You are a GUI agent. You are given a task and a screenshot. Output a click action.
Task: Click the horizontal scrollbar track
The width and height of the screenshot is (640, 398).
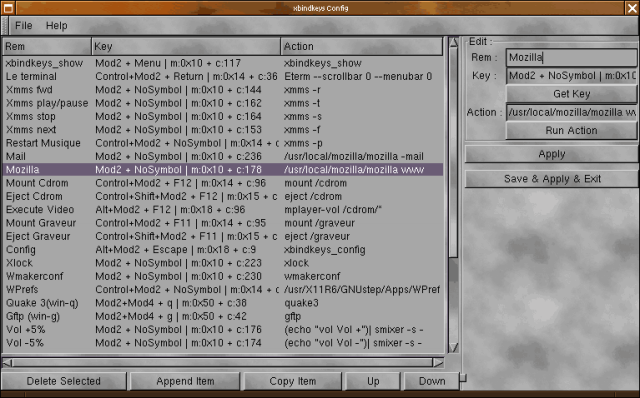click(x=222, y=362)
